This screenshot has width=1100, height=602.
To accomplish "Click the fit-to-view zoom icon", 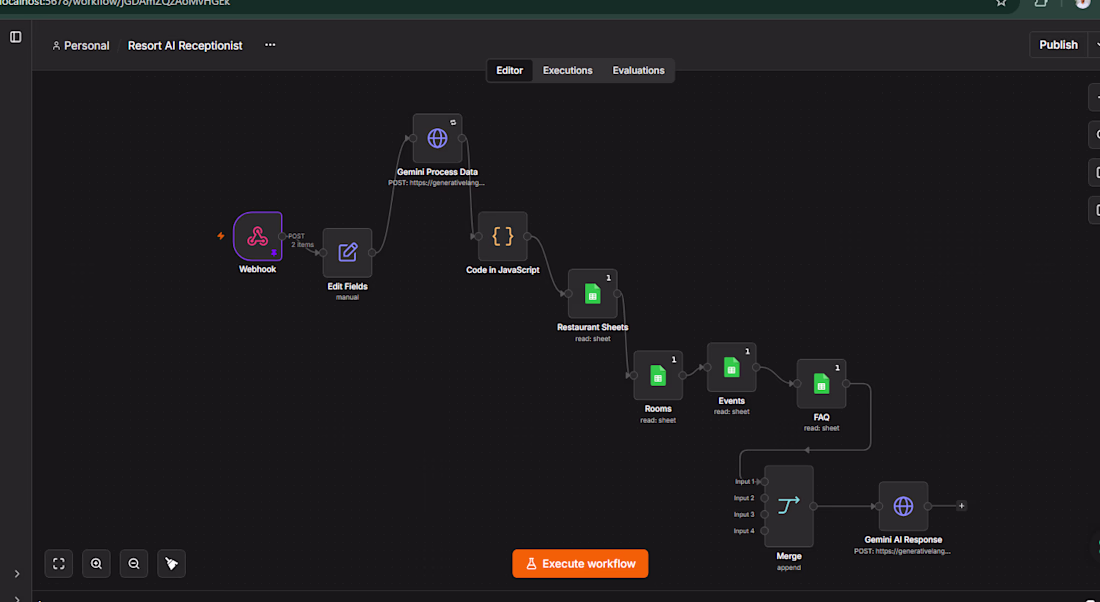I will (x=59, y=563).
